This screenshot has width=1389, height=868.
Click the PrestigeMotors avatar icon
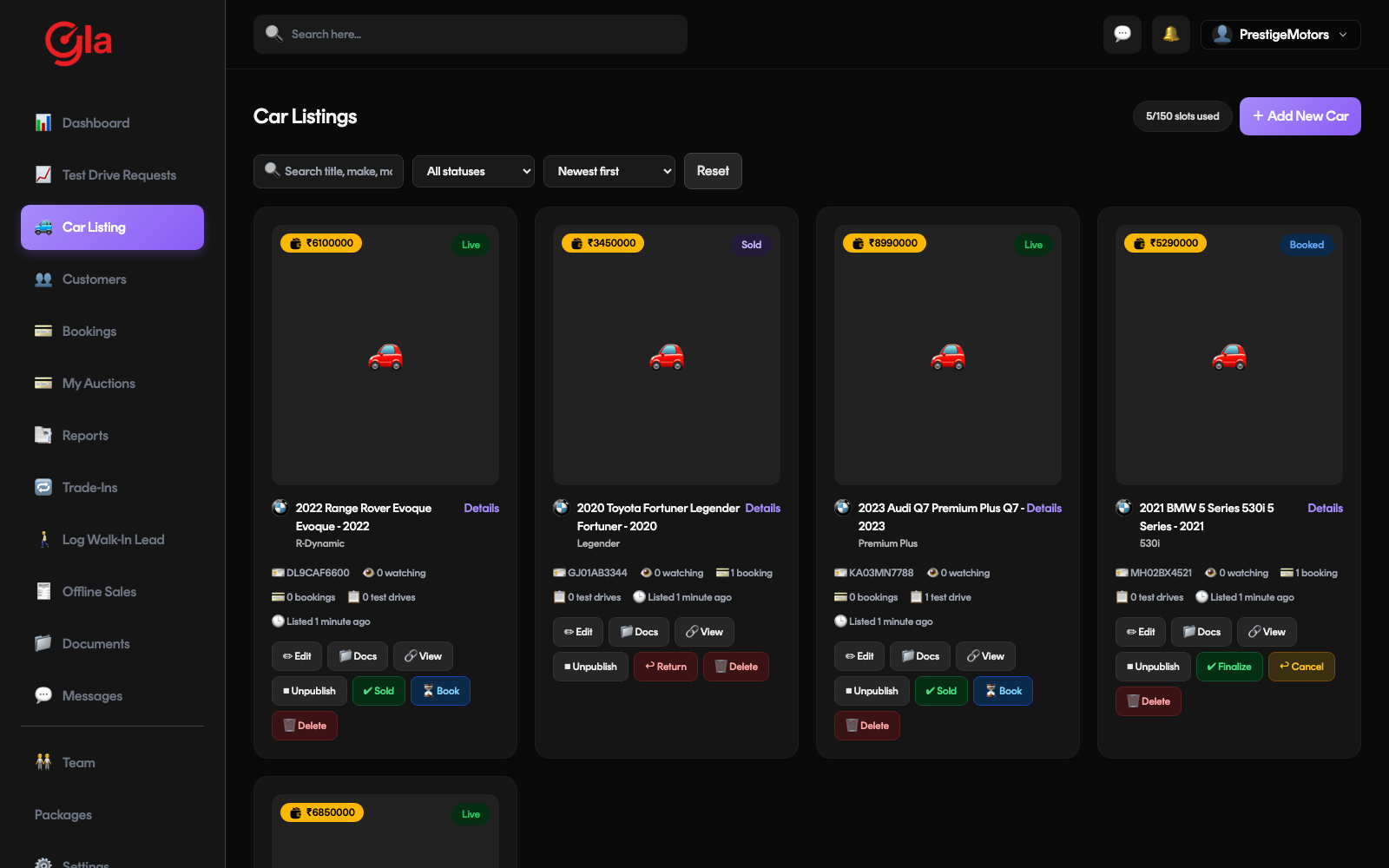pyautogui.click(x=1222, y=35)
